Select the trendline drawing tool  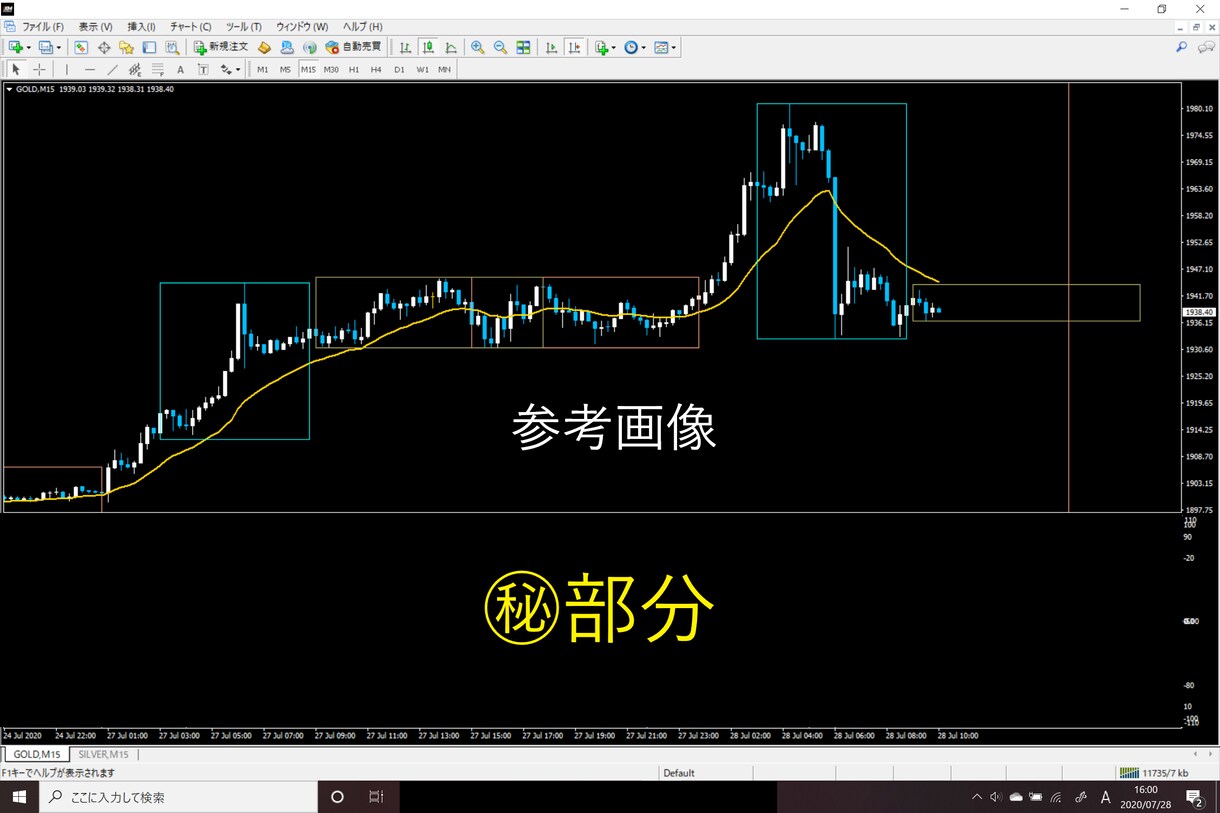click(x=112, y=70)
